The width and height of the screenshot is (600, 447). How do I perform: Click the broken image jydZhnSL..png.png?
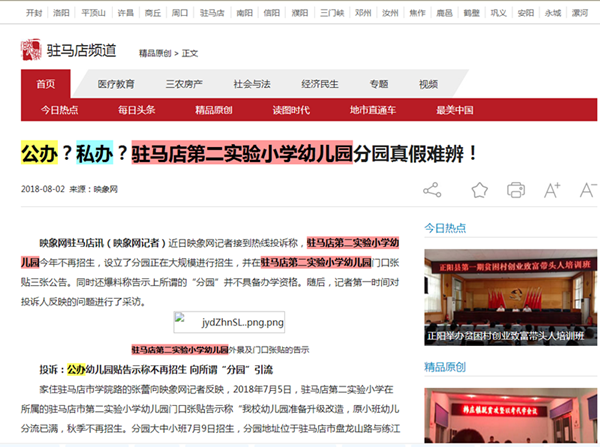point(229,322)
